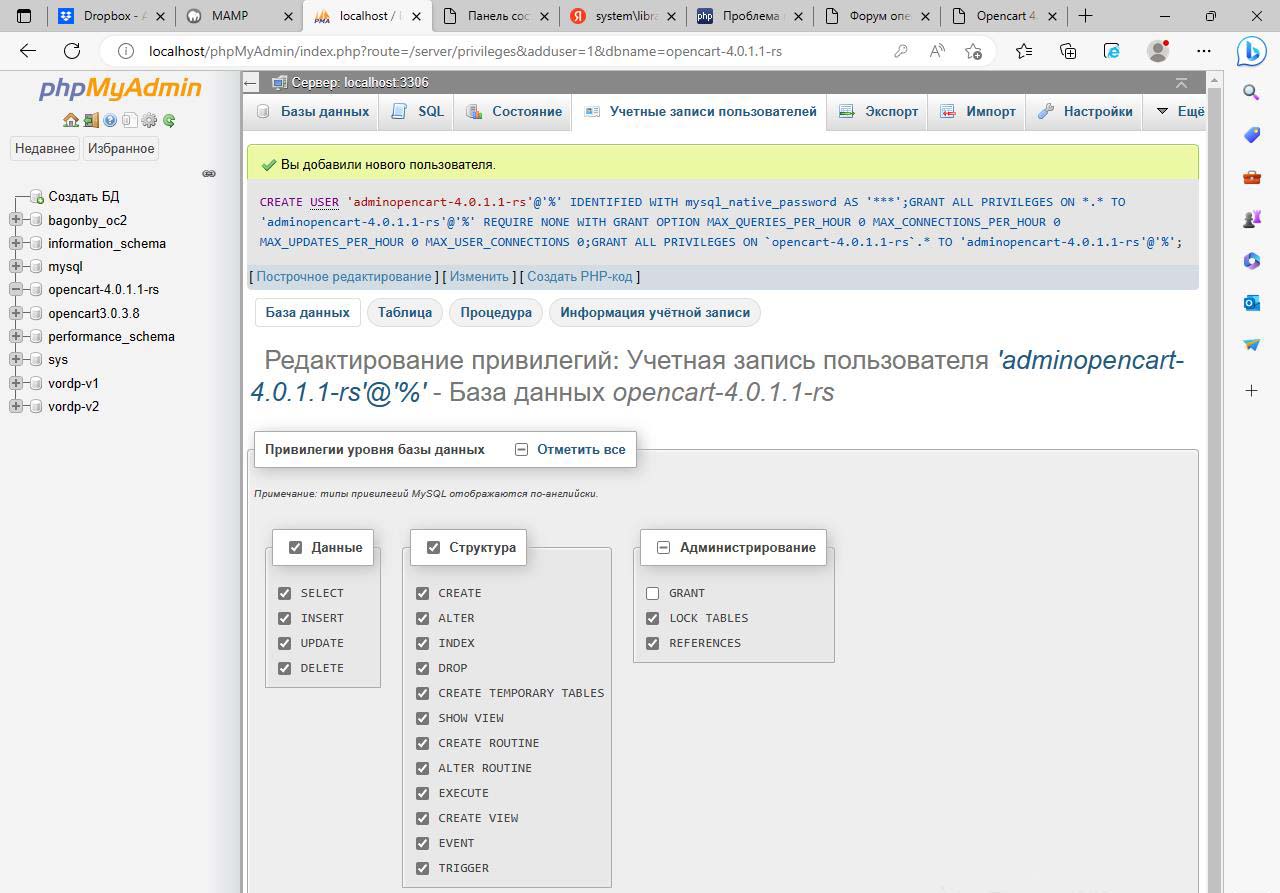Reload navigation panel with green refresh icon

coord(169,120)
